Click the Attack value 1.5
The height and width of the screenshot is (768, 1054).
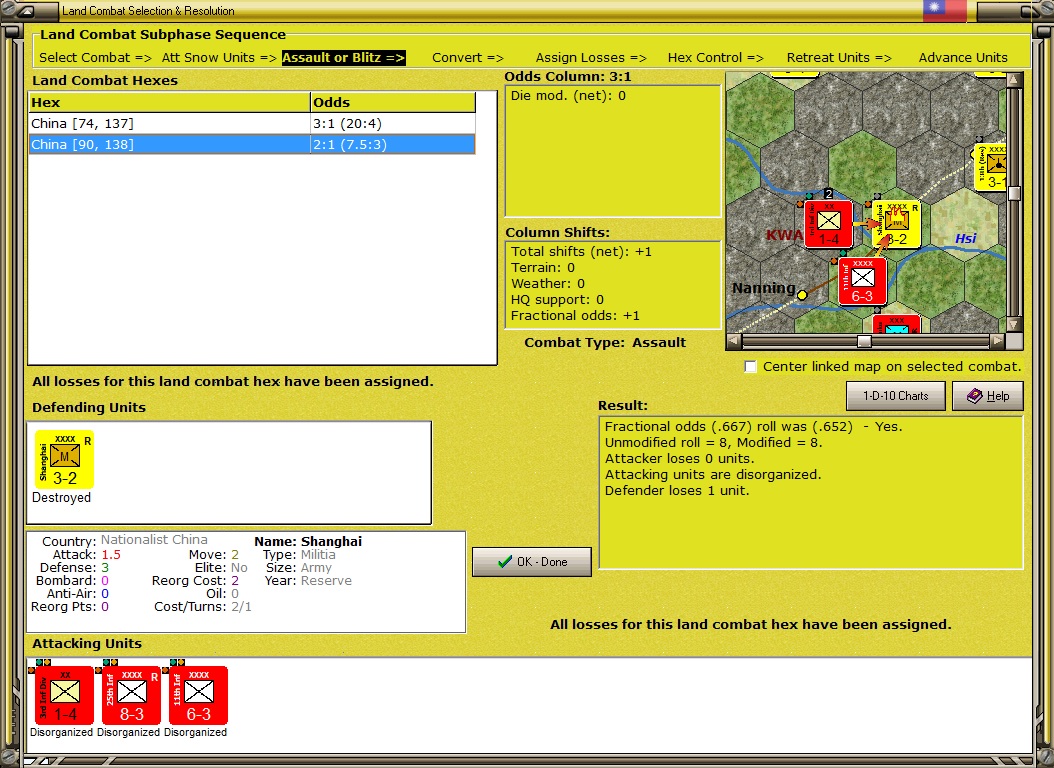point(111,555)
